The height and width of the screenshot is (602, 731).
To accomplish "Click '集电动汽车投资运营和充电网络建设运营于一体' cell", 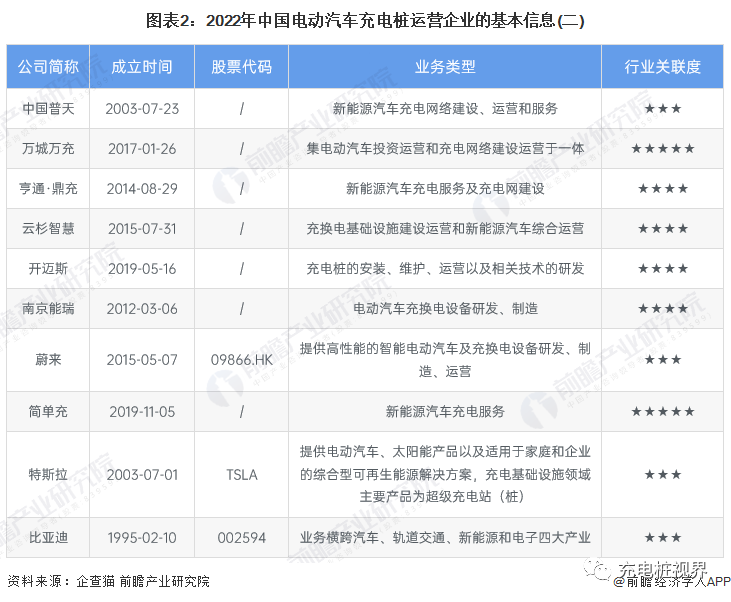I will [445, 149].
